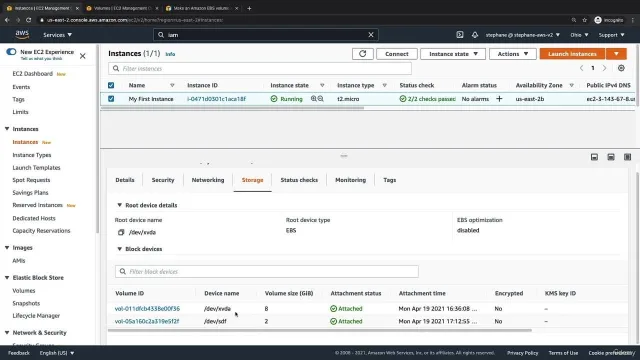Switch to Tags tab

point(390,180)
